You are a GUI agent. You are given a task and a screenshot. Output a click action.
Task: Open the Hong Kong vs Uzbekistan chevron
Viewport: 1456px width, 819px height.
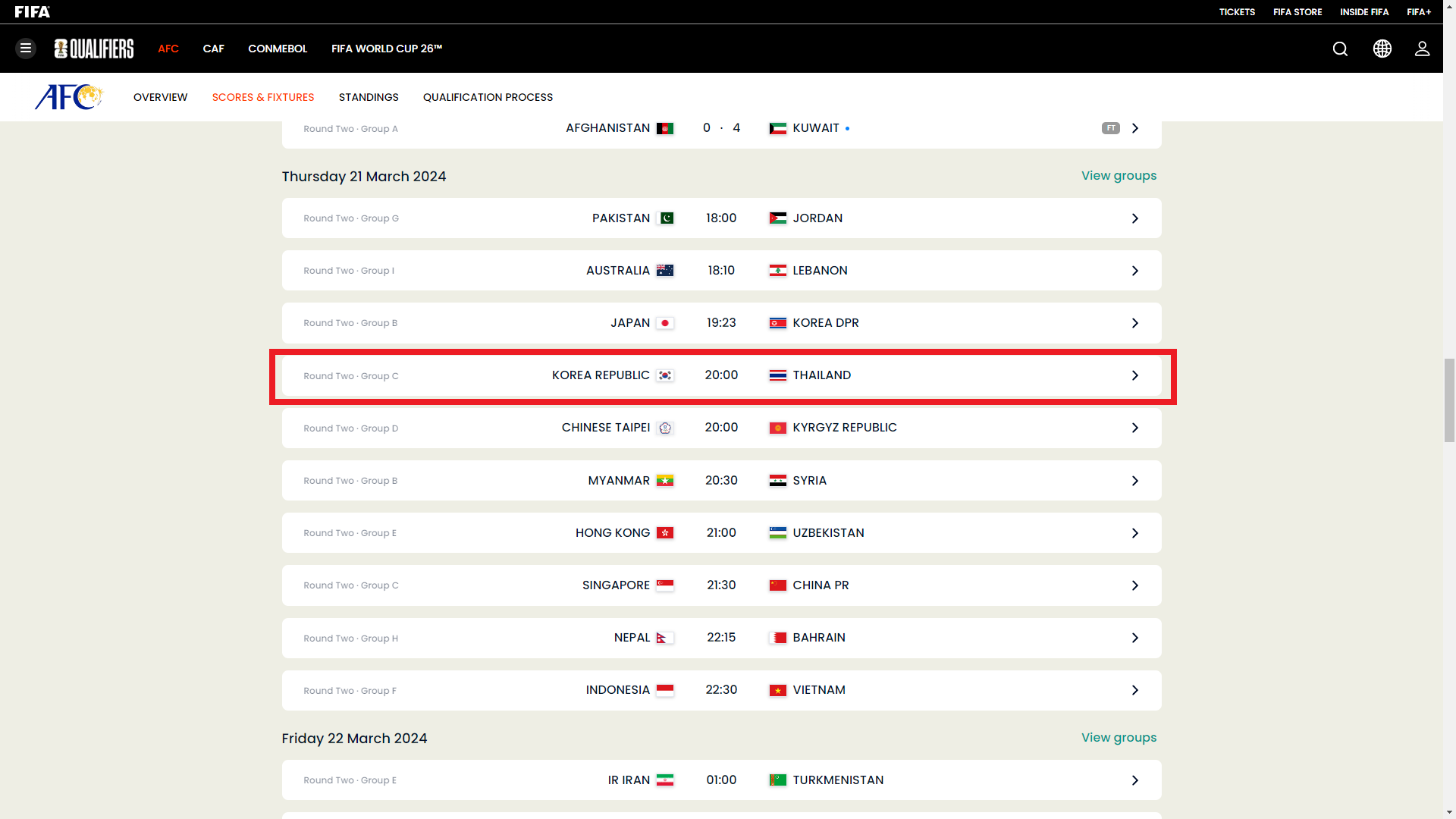coord(1134,533)
